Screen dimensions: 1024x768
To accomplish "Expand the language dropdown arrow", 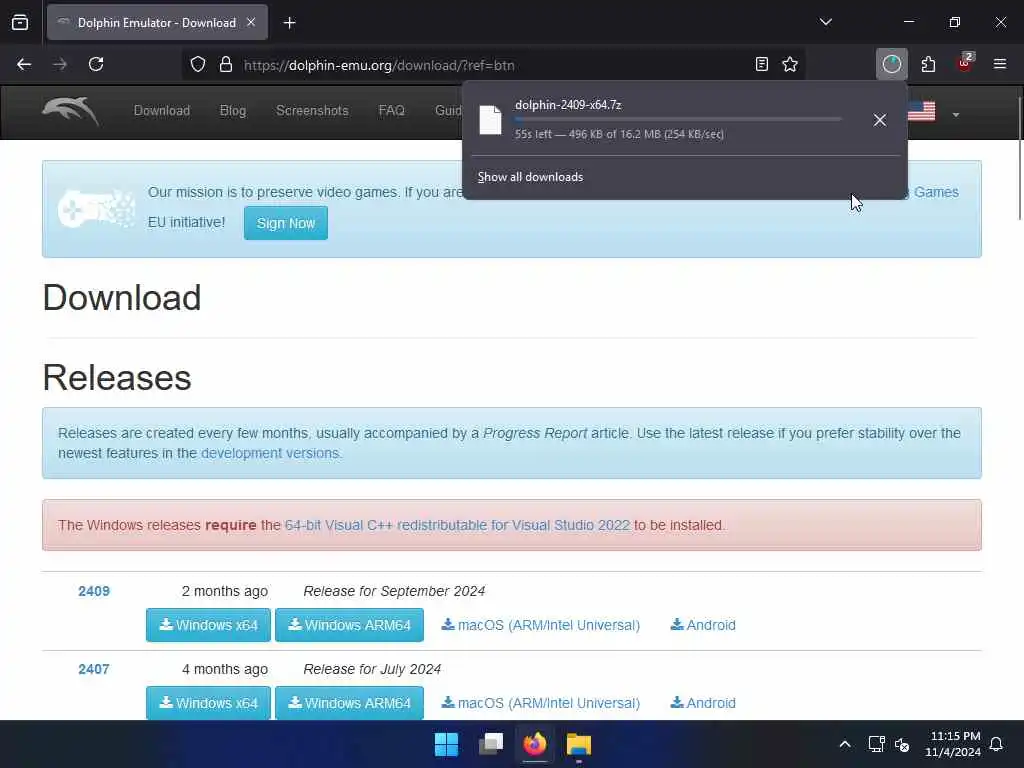I will (x=955, y=115).
